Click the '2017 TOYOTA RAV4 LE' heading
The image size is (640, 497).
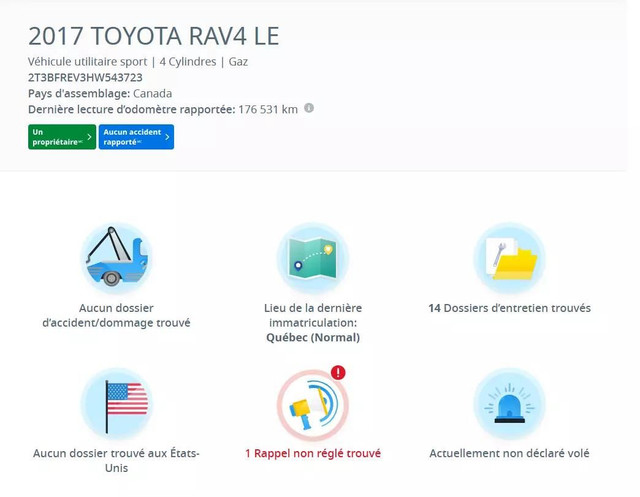pos(154,36)
